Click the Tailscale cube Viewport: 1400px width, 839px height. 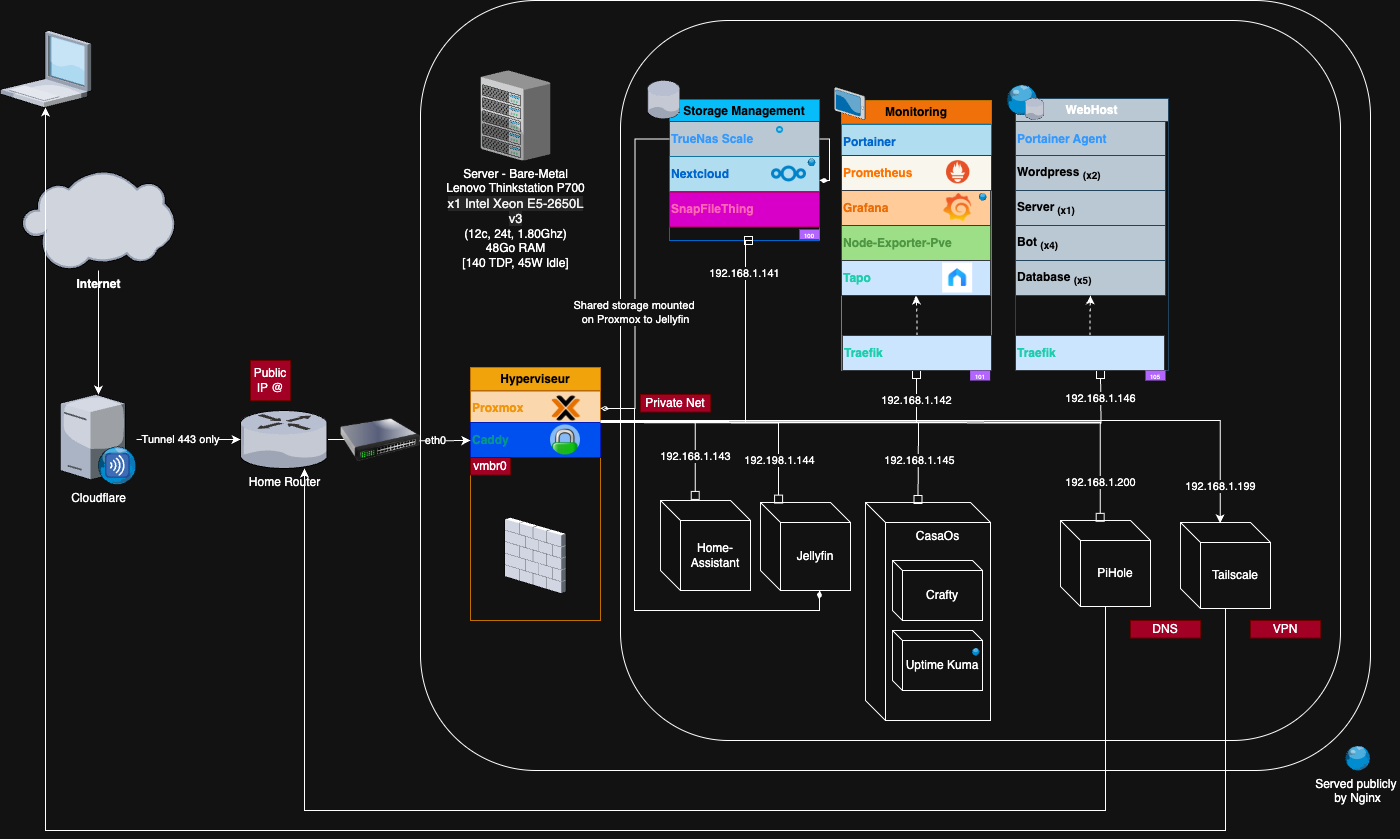pos(1225,565)
